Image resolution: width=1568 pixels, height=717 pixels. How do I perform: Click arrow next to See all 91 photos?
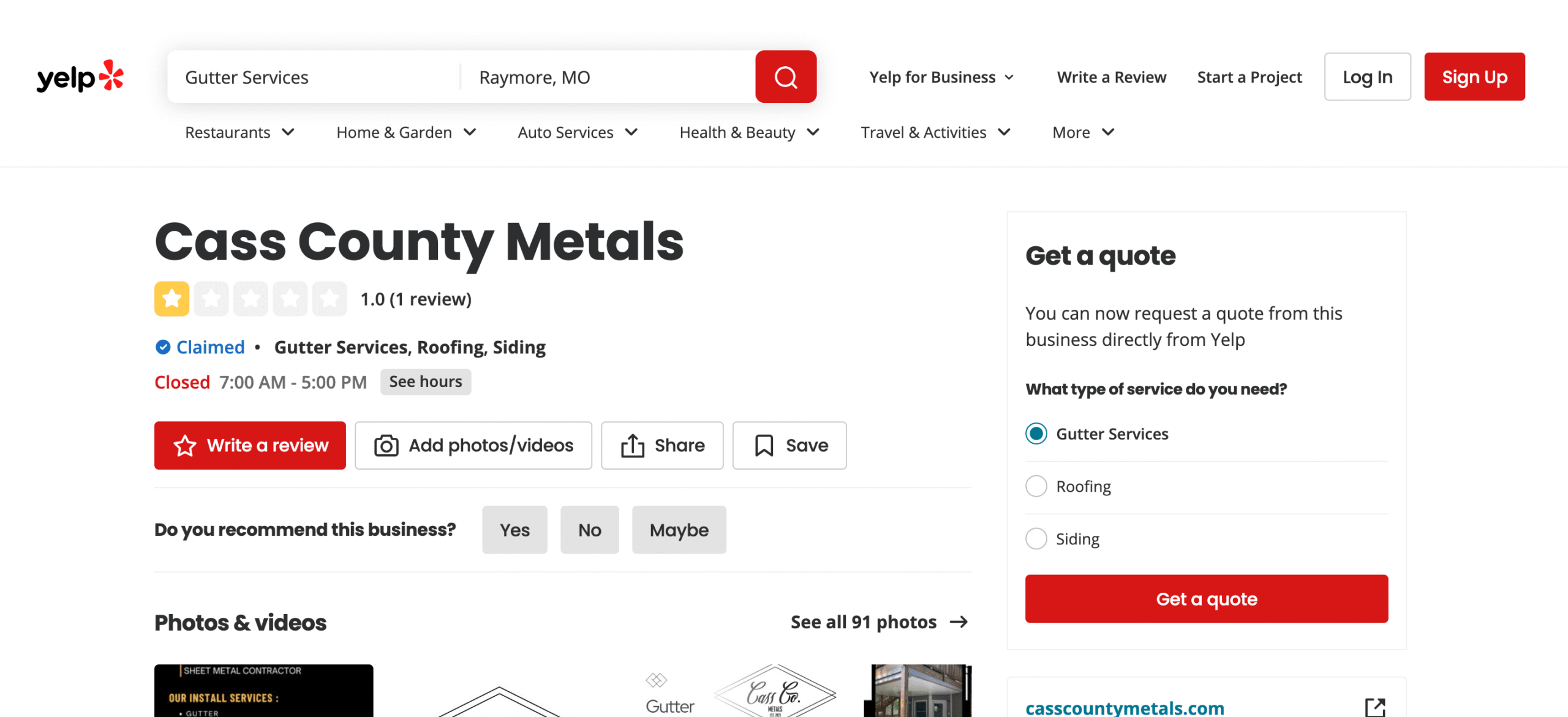tap(959, 622)
